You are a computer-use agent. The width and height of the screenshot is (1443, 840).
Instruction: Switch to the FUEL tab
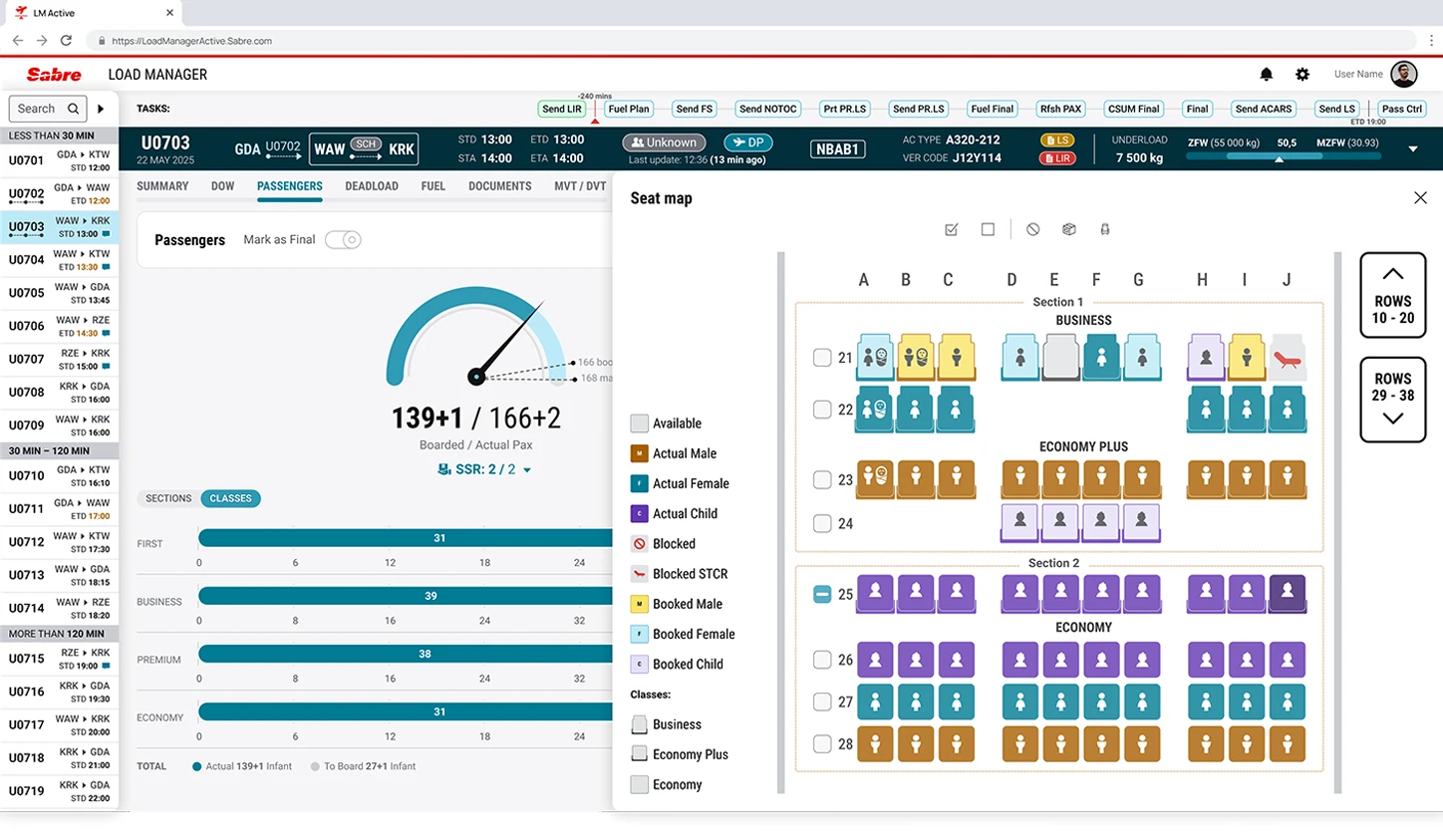point(433,186)
